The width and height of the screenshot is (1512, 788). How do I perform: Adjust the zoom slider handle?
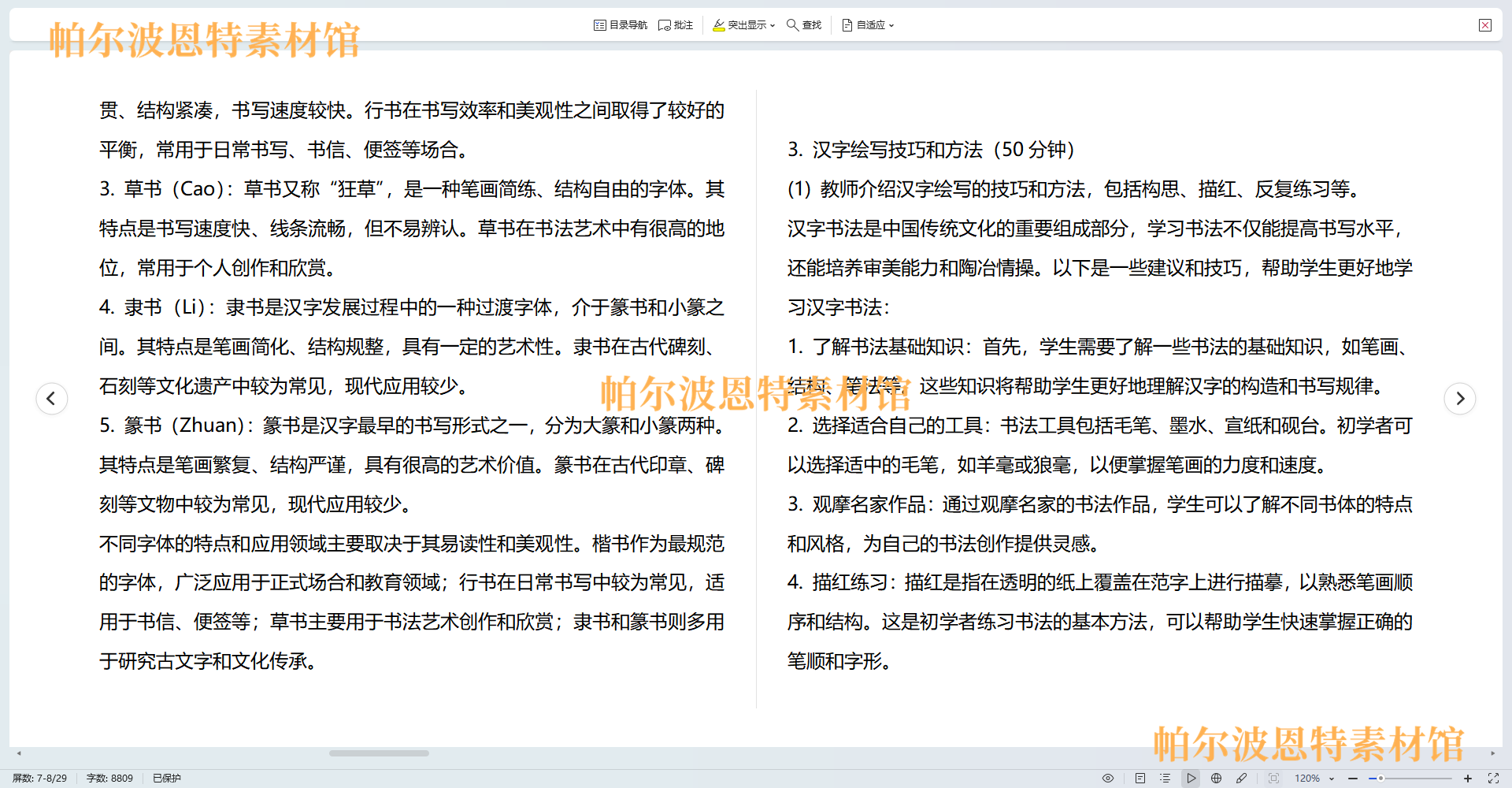pyautogui.click(x=1380, y=778)
